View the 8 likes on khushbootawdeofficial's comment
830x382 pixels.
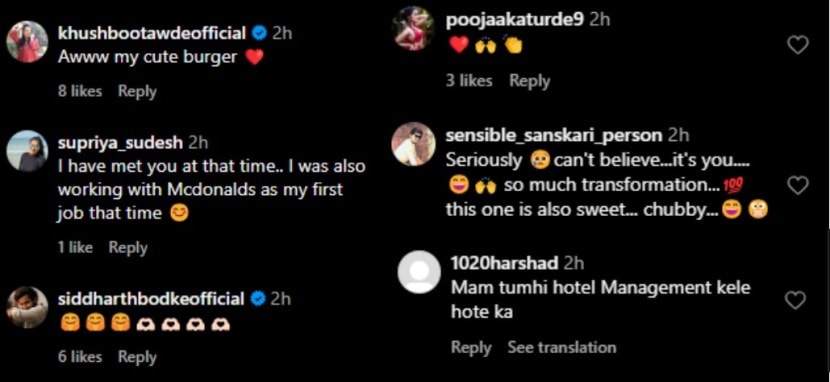pyautogui.click(x=80, y=91)
